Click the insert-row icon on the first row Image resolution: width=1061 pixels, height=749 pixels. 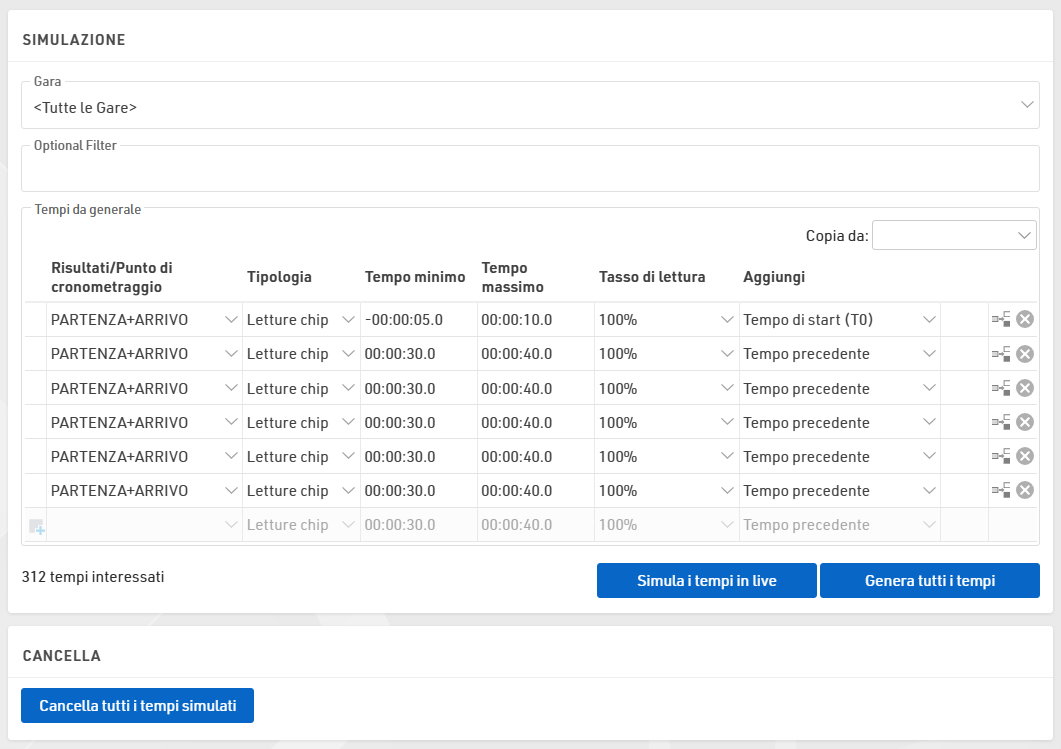pyautogui.click(x=1000, y=320)
